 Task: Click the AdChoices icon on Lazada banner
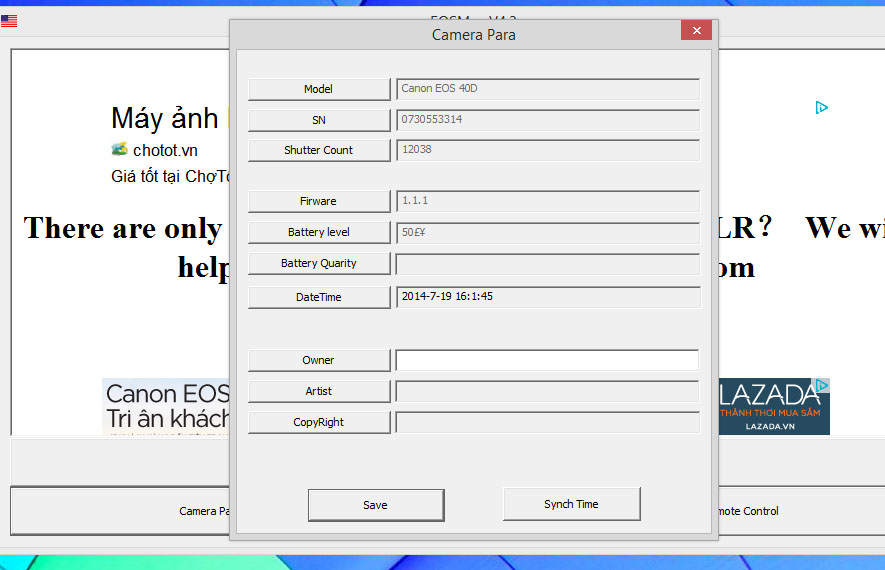point(823,385)
